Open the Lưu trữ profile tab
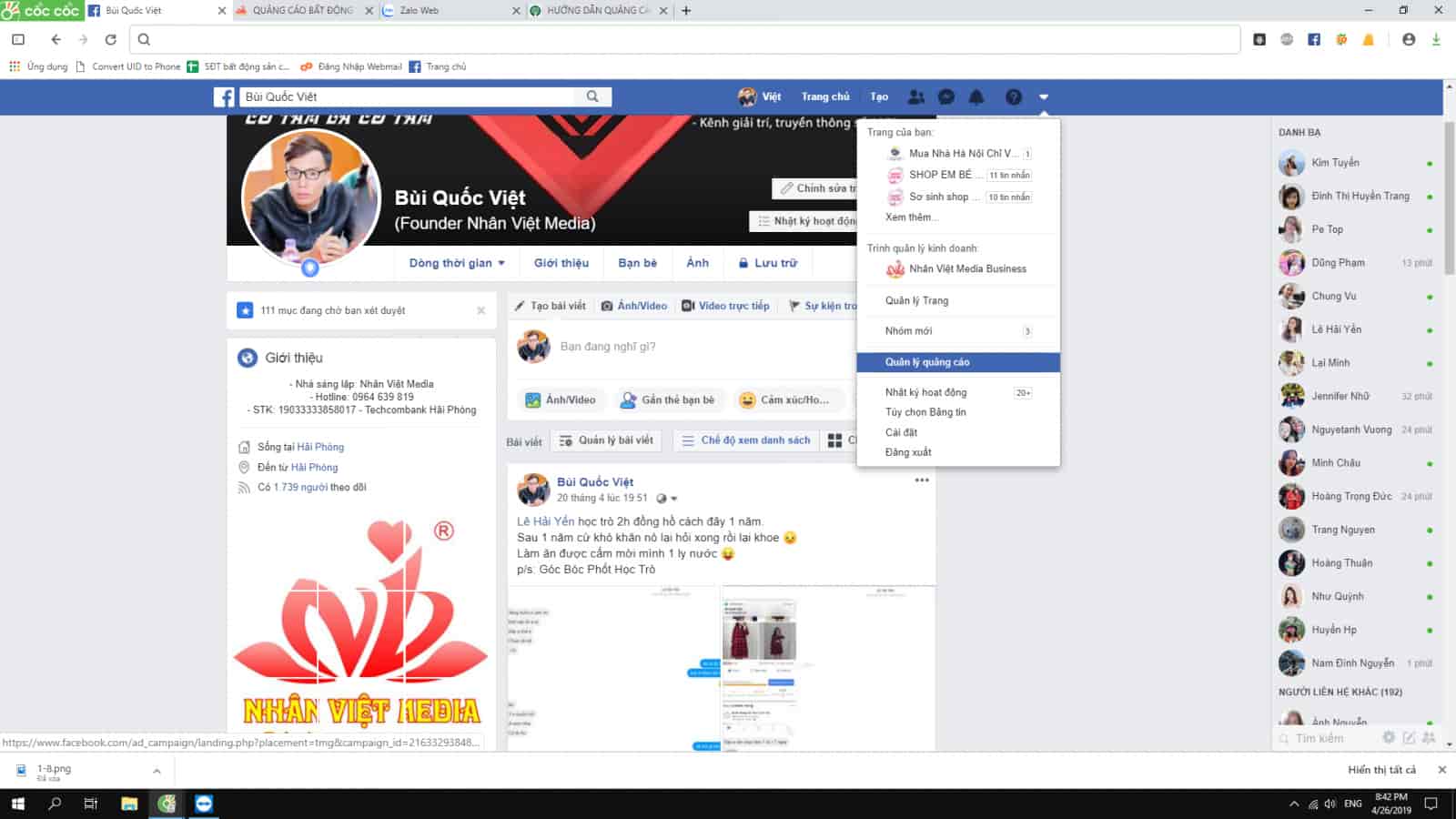This screenshot has width=1456, height=819. 767,263
